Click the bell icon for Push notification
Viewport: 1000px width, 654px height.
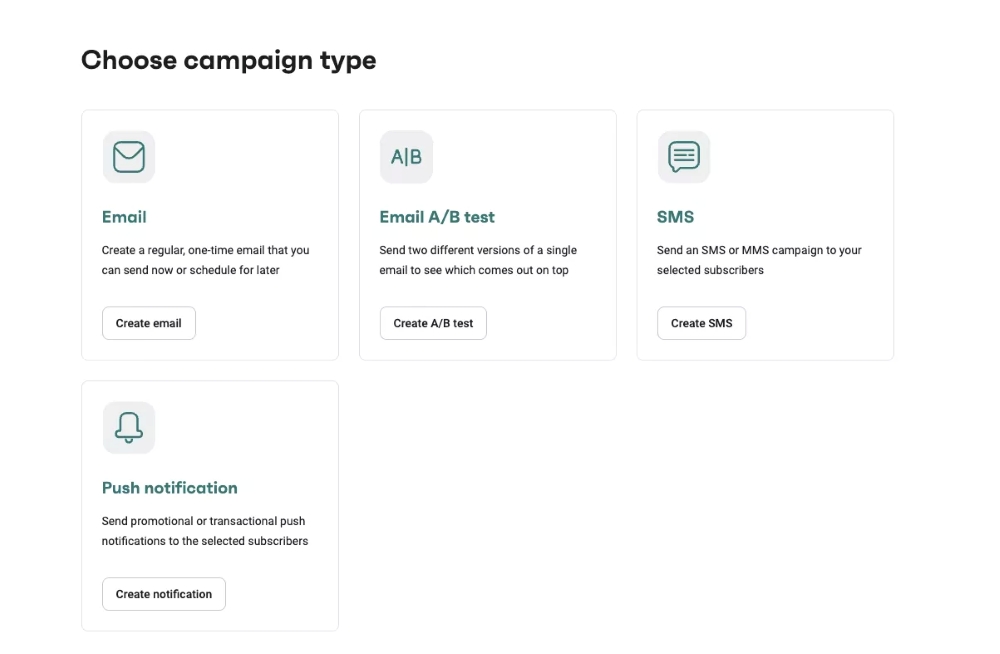point(128,427)
